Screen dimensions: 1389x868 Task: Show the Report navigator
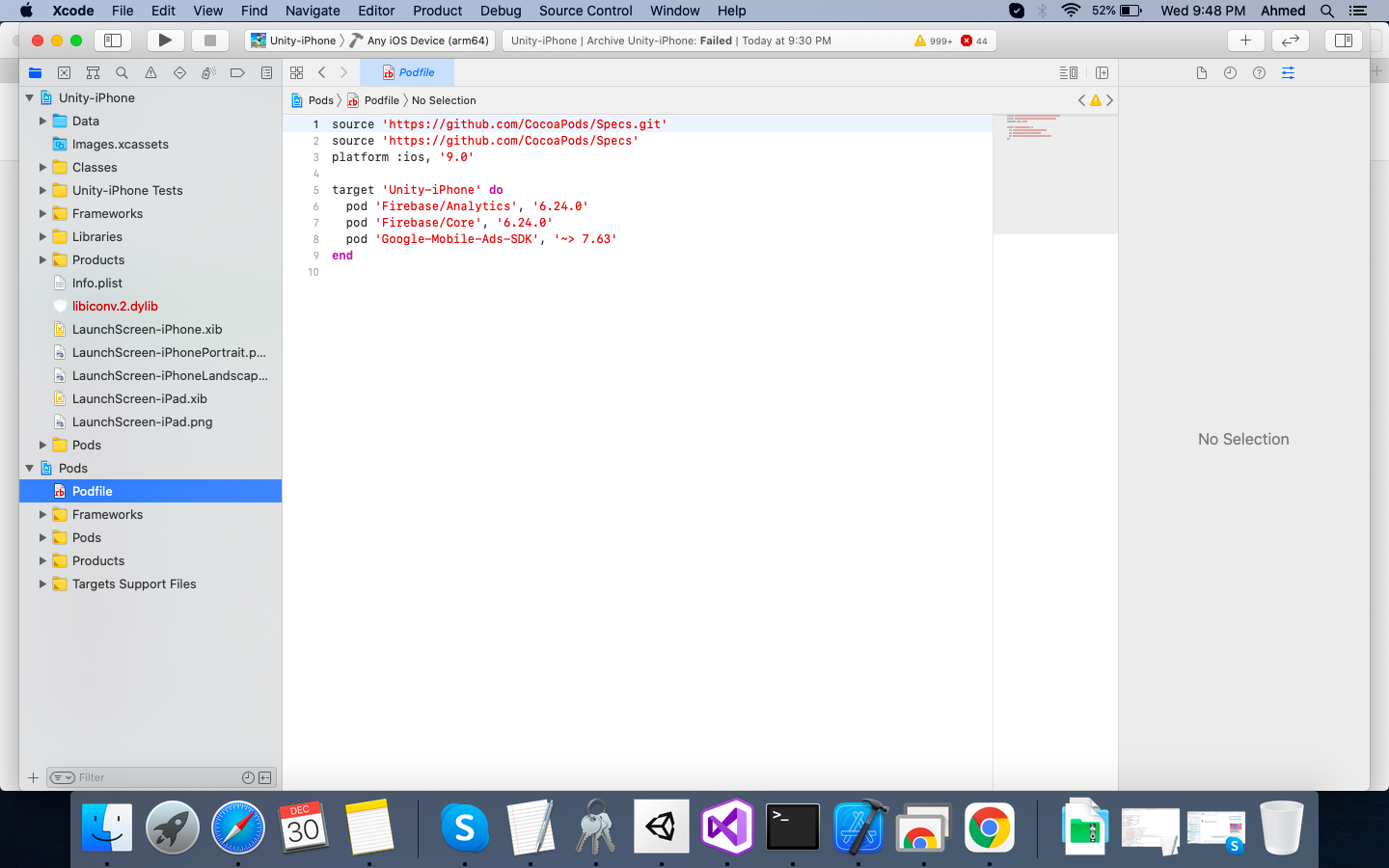[266, 72]
